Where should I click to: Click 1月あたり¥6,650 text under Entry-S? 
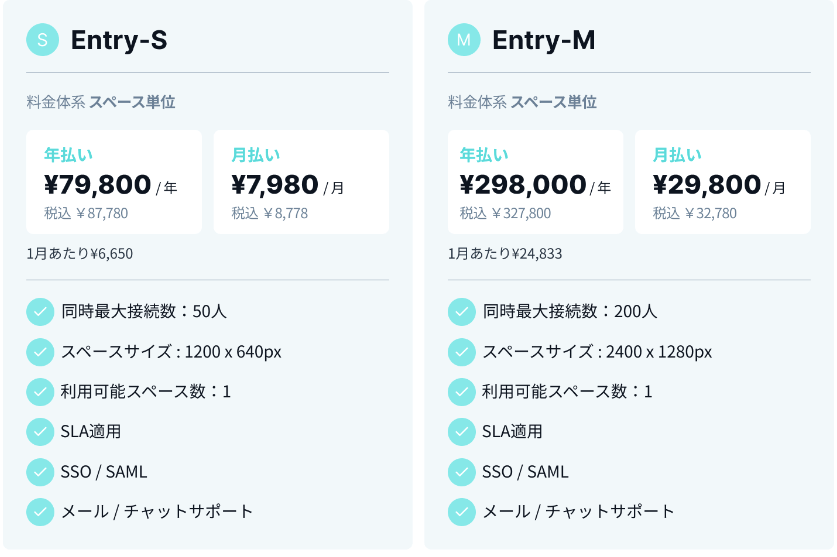pyautogui.click(x=80, y=254)
